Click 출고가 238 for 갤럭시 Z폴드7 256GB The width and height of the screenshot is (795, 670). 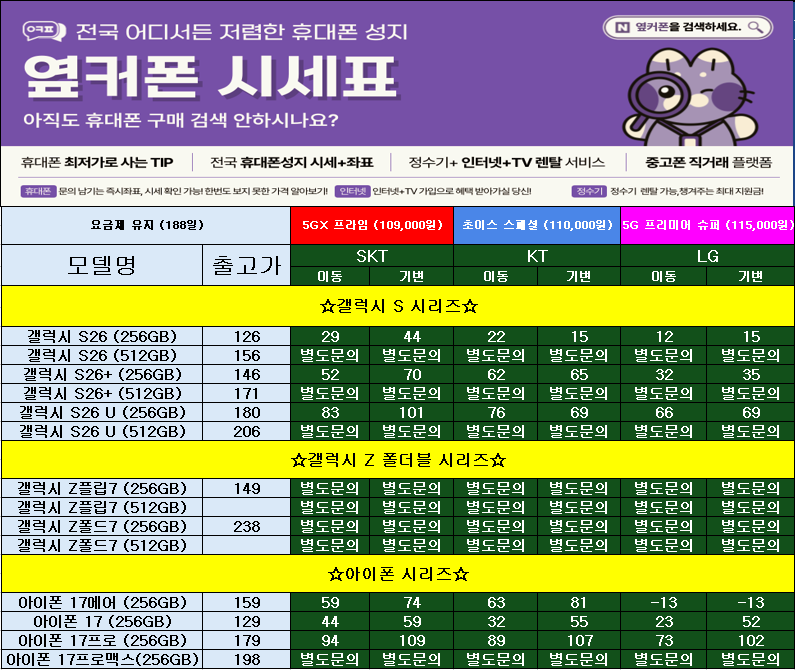(246, 526)
